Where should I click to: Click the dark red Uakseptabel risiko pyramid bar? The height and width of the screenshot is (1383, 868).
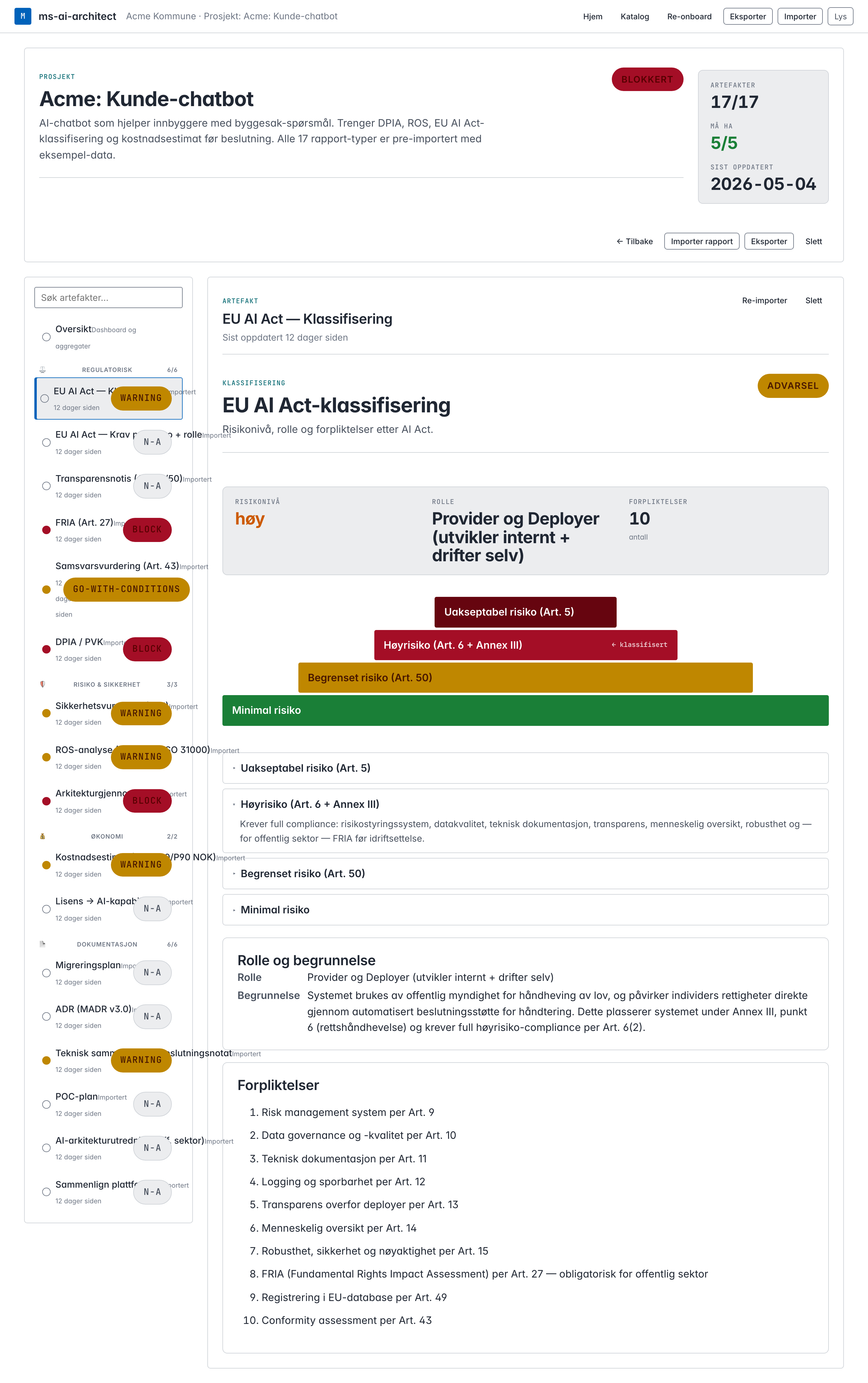525,612
